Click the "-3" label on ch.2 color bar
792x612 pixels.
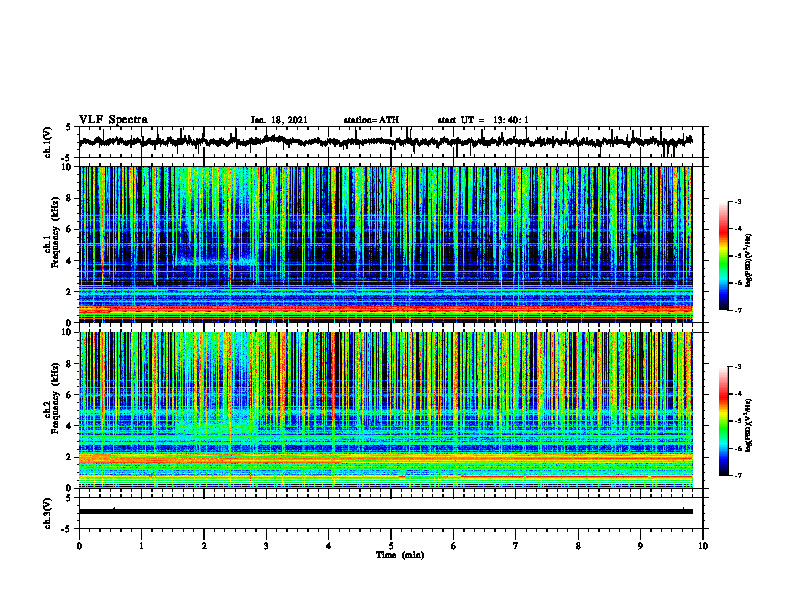[737, 367]
